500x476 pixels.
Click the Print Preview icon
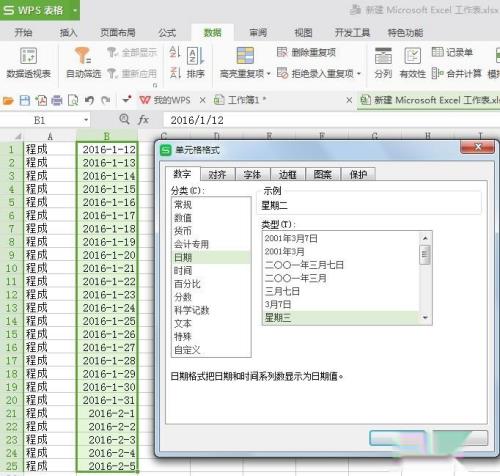(73, 100)
